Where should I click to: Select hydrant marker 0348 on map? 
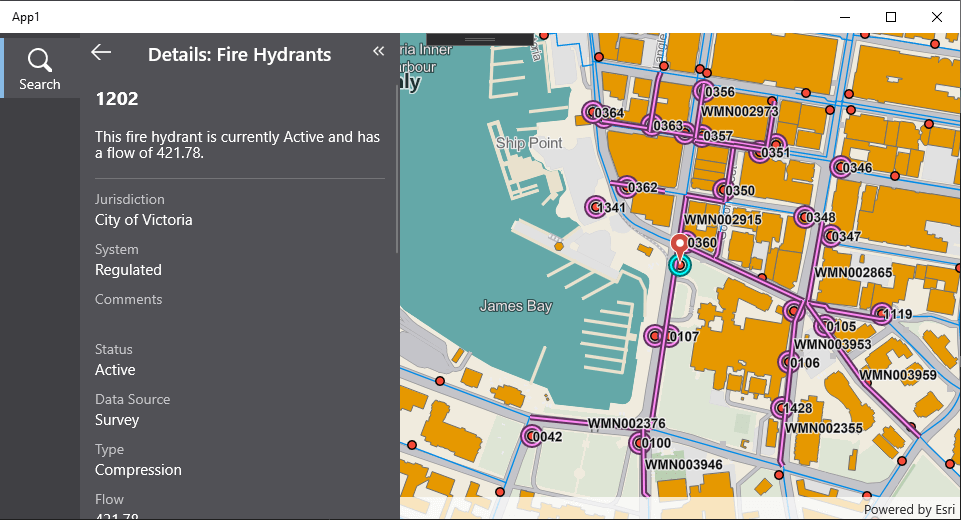click(x=805, y=217)
